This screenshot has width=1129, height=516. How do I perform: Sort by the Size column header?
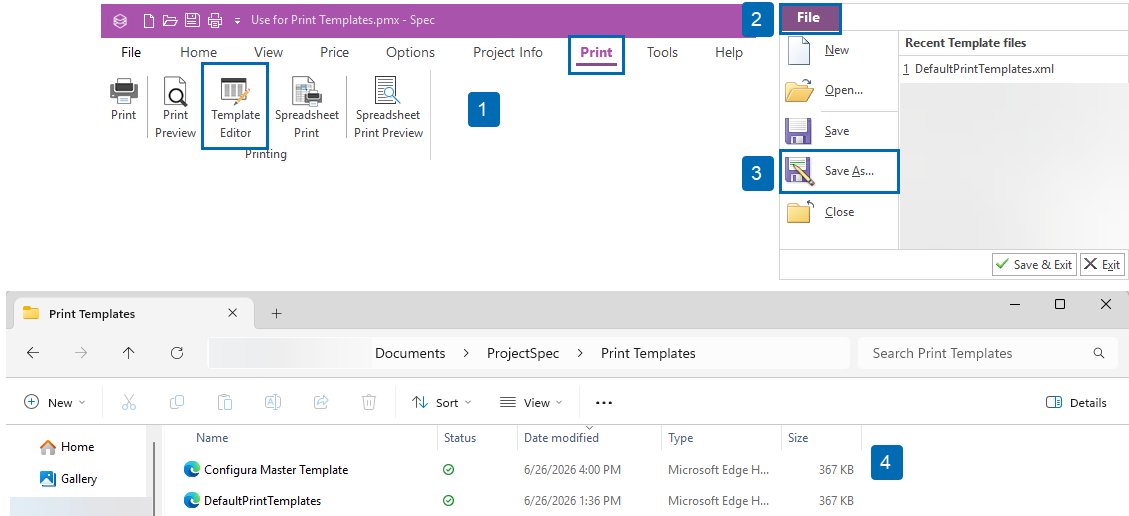798,438
